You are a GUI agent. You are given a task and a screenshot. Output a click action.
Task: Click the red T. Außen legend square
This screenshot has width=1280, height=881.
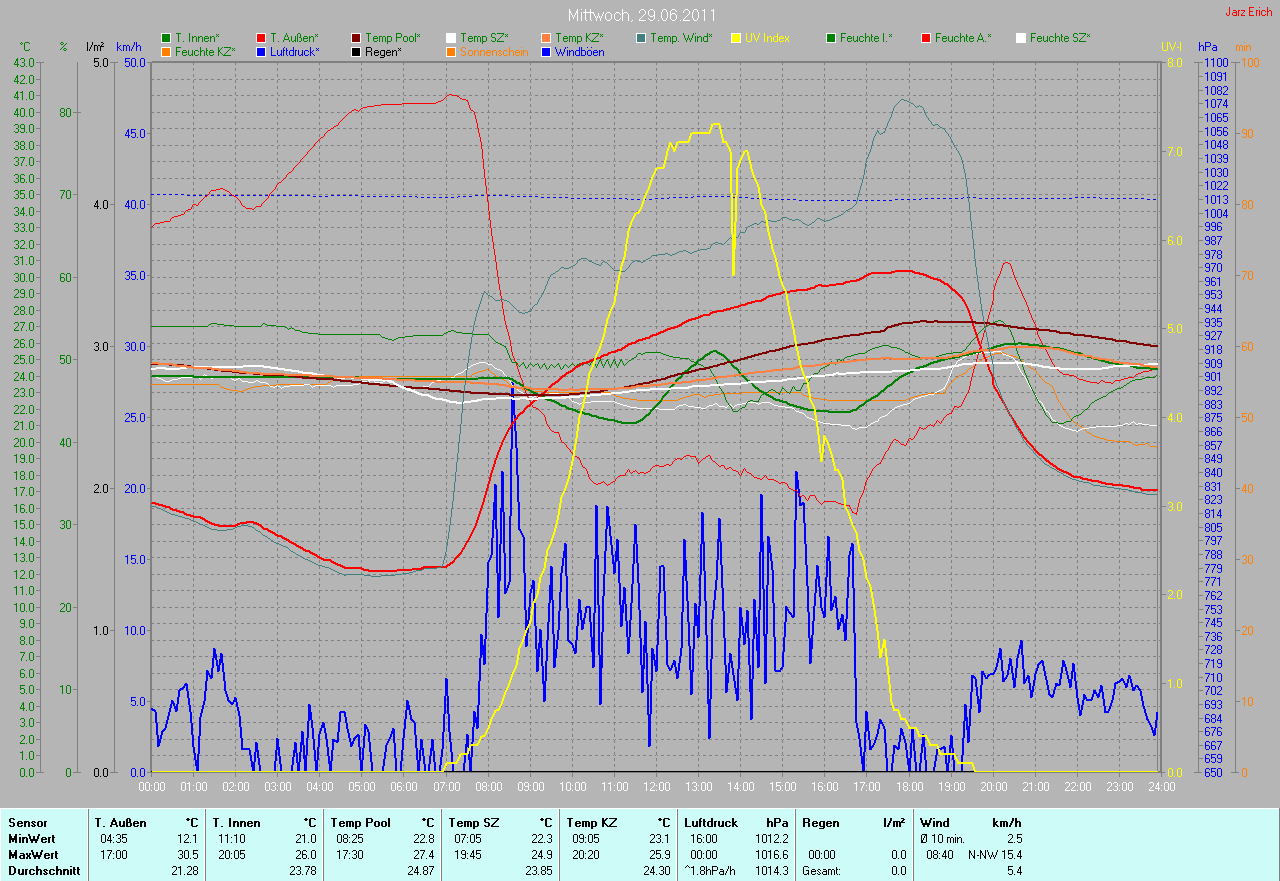tap(261, 38)
